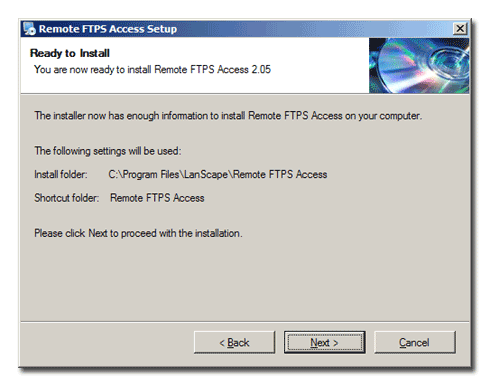Click the separator line above the buttons
490x386 pixels.
coord(245,322)
